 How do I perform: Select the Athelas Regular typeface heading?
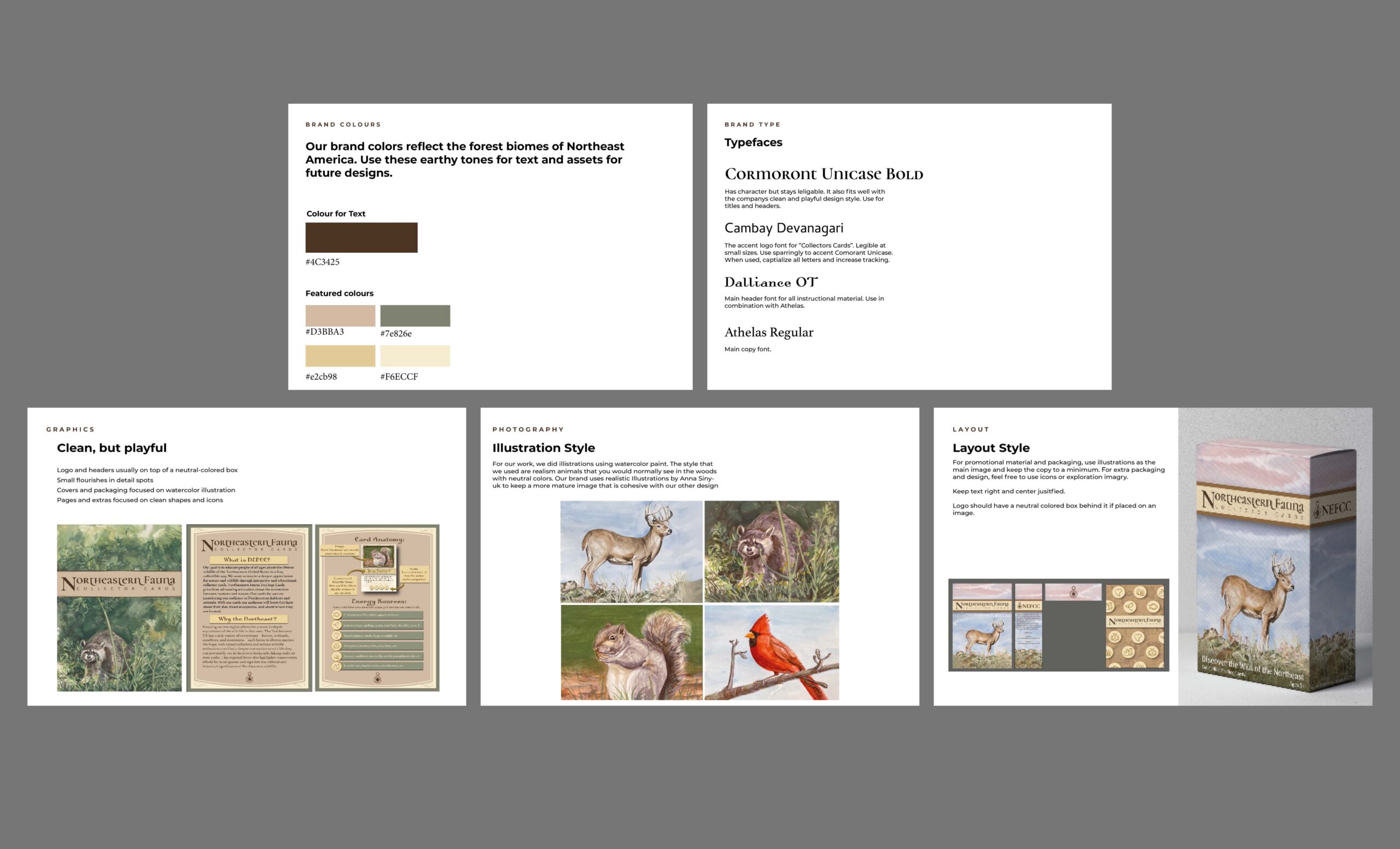769,333
